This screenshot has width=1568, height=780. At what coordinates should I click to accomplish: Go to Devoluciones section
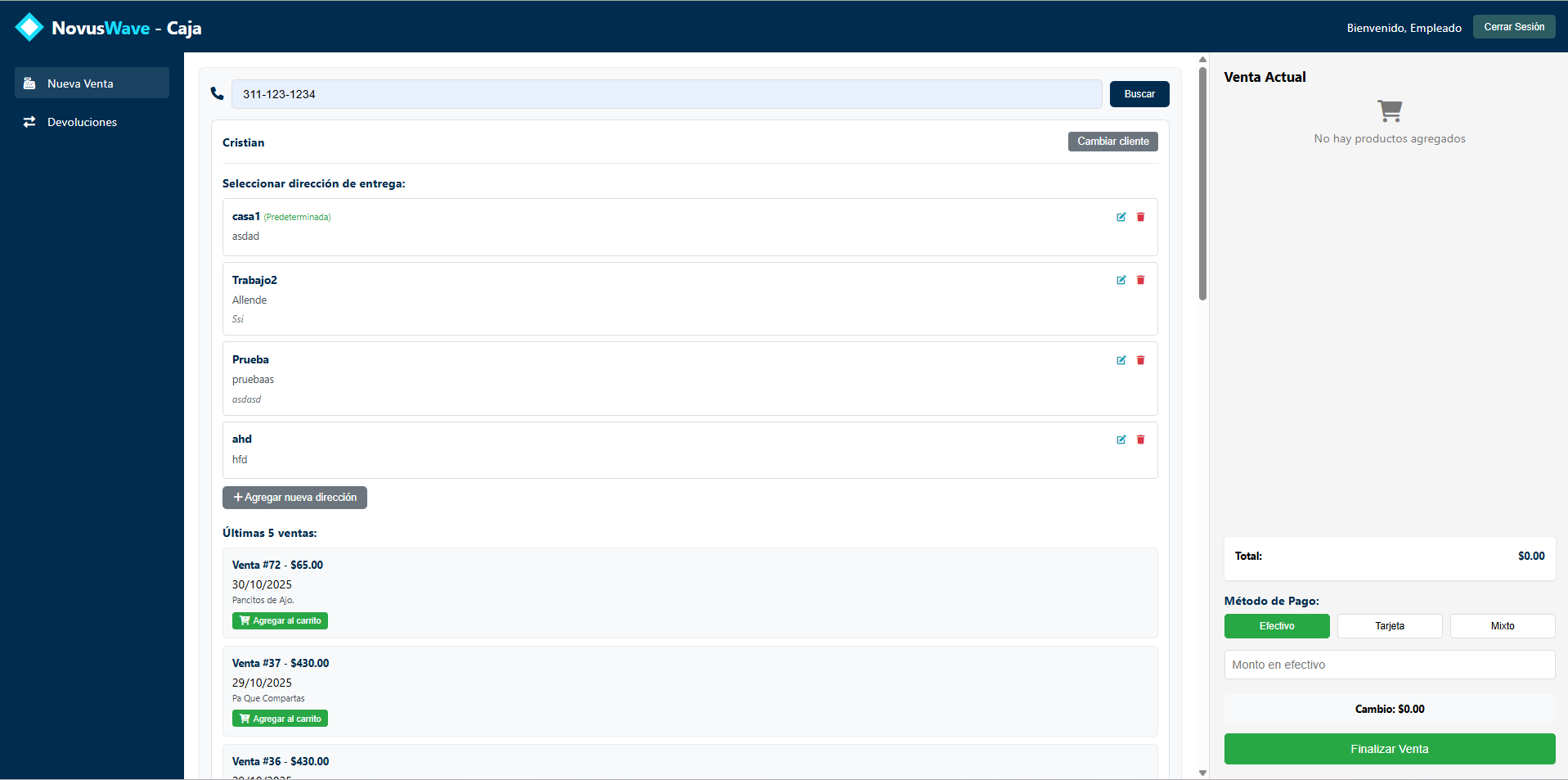(82, 122)
